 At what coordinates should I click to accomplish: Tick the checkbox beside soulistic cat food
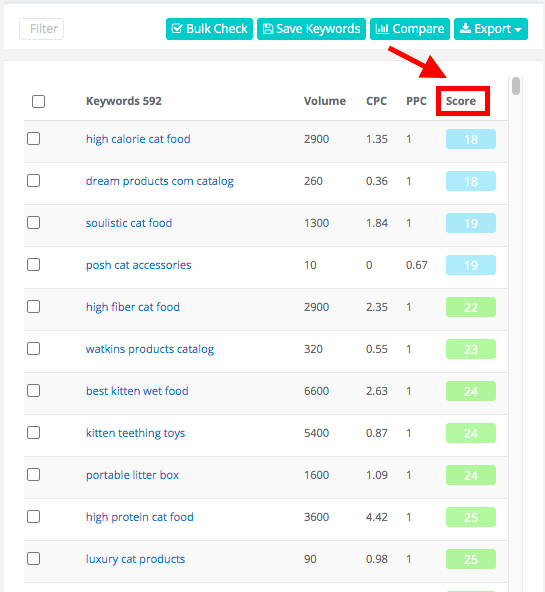[x=34, y=222]
